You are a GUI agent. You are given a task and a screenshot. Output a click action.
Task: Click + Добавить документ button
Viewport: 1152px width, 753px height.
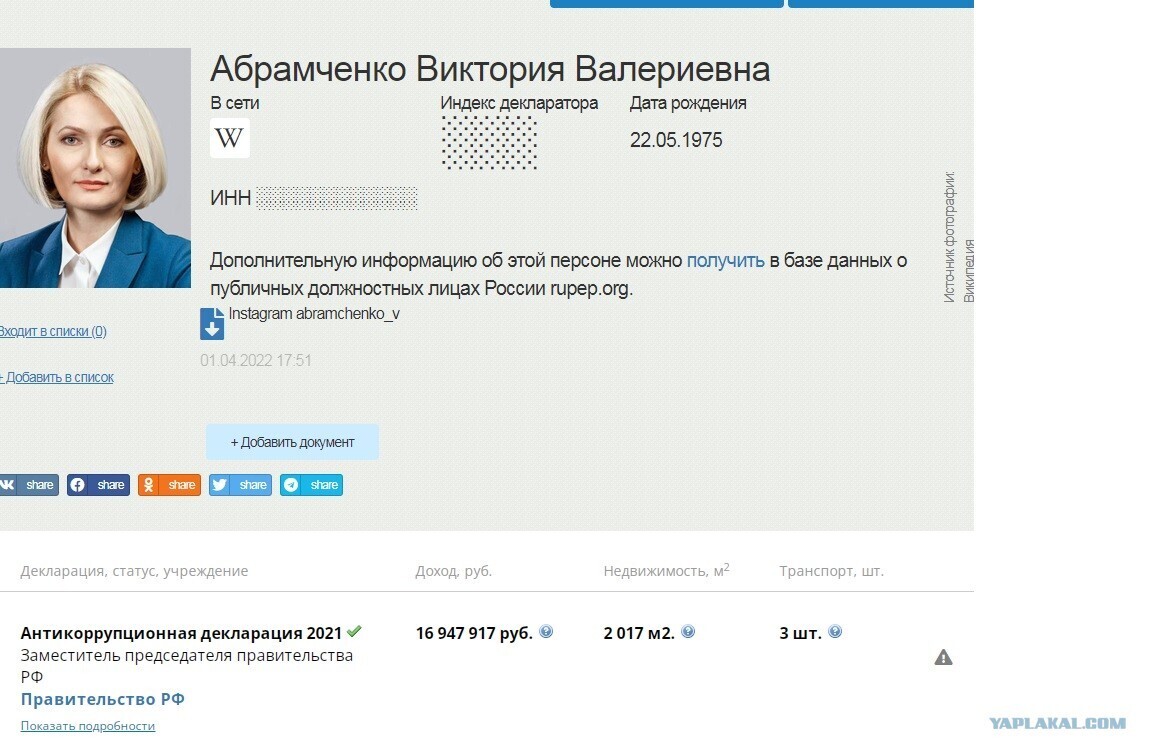[x=291, y=441]
